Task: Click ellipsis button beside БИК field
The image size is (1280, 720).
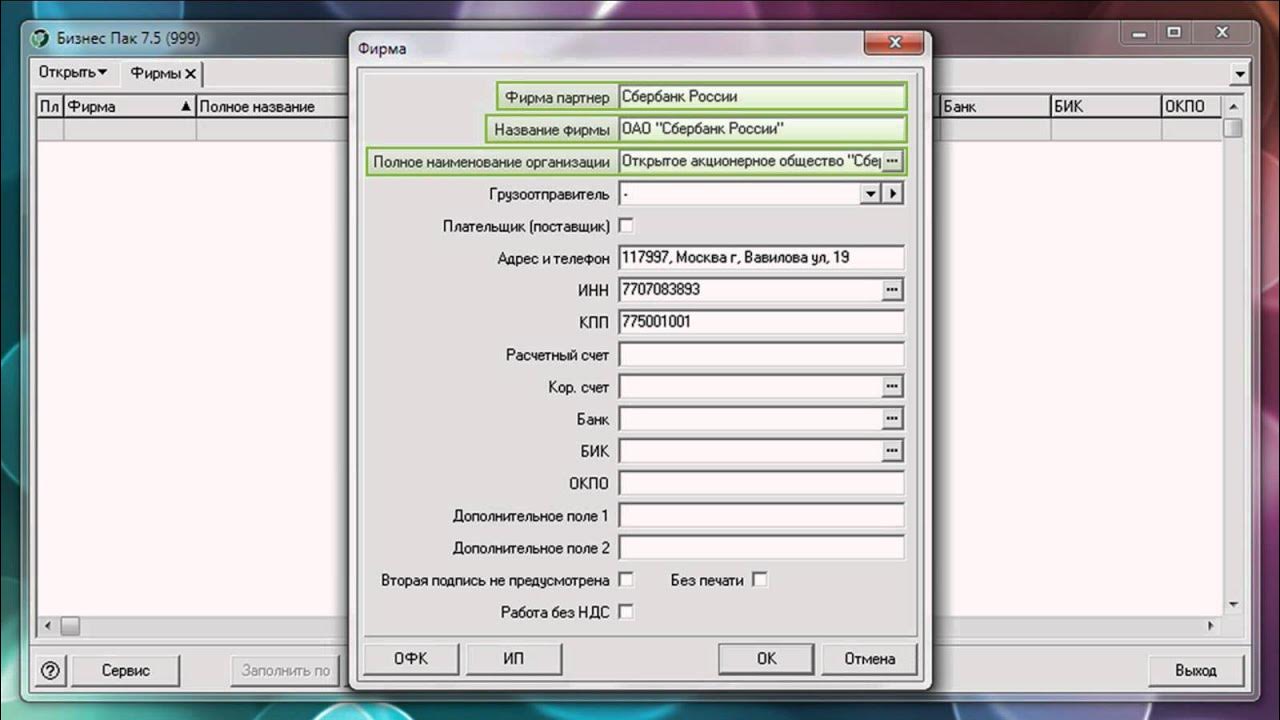Action: click(x=893, y=451)
